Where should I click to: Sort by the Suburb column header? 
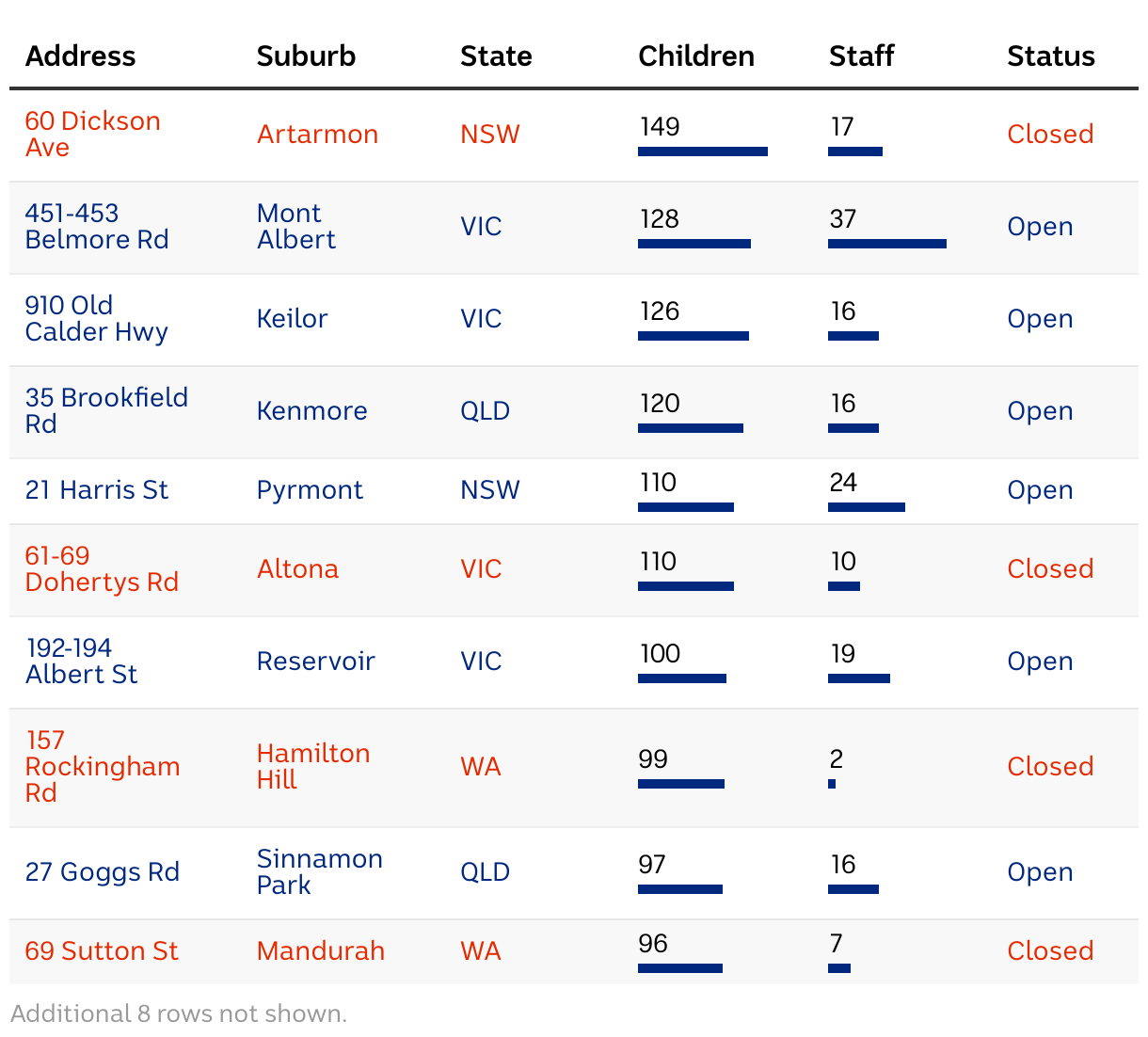click(x=306, y=56)
